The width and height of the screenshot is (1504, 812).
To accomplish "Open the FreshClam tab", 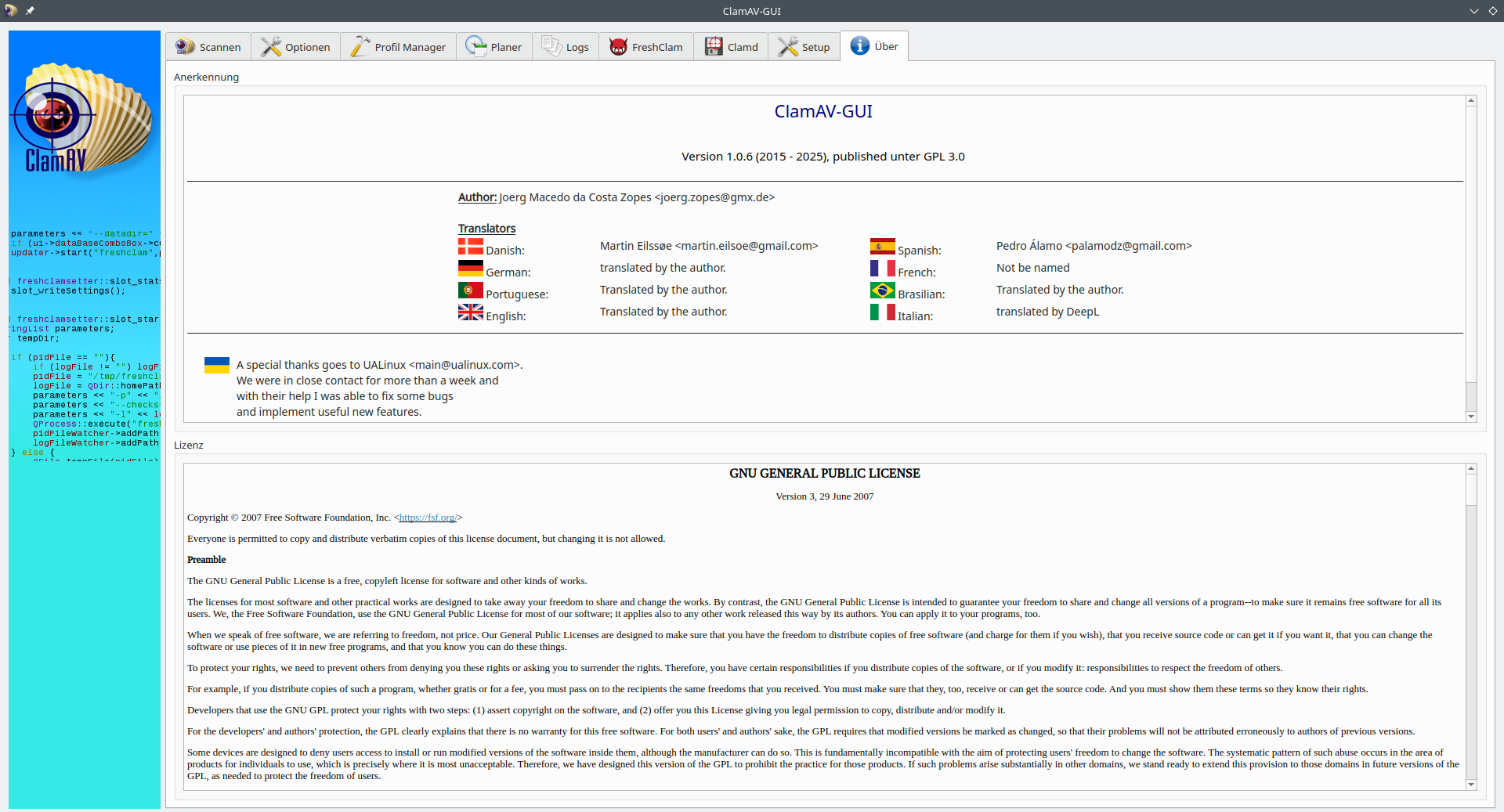I will point(646,47).
